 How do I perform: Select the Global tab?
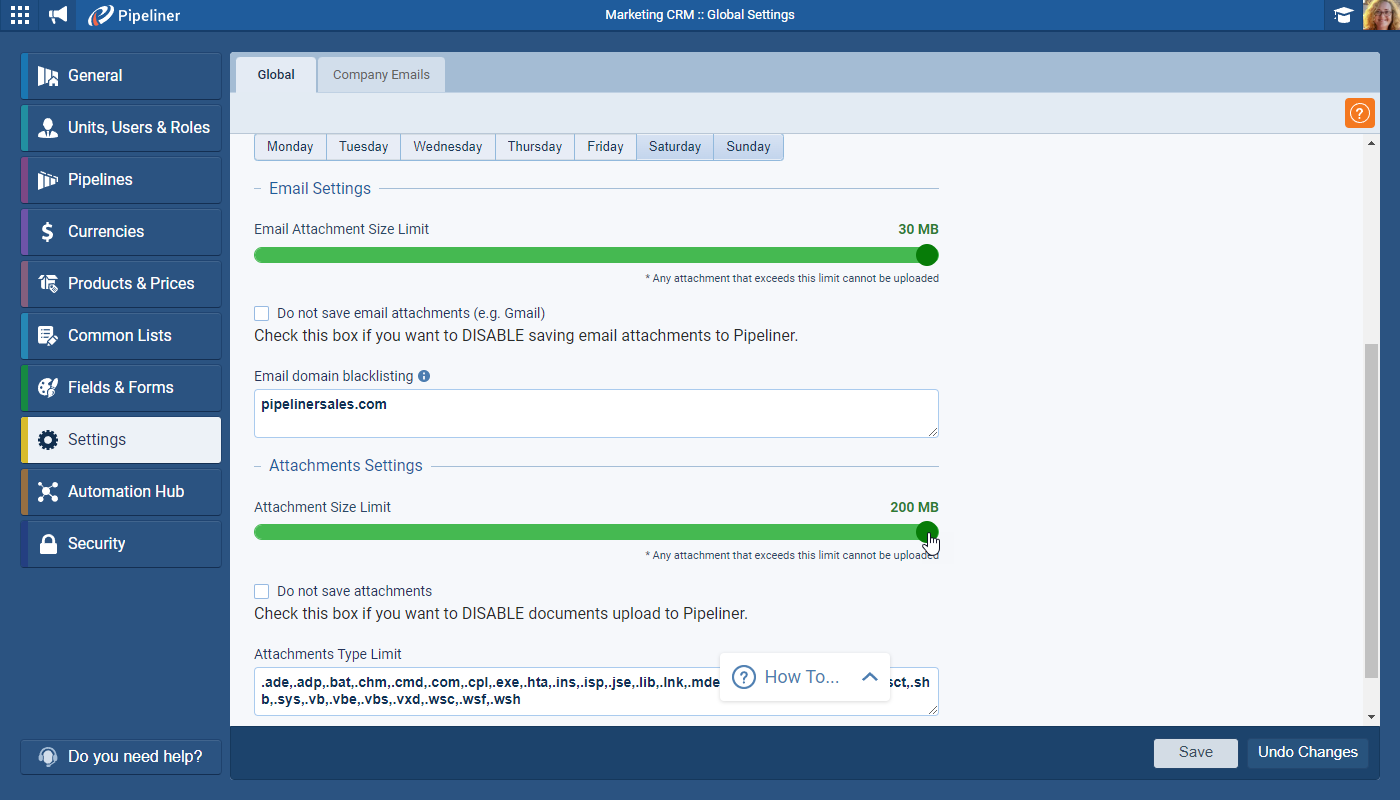coord(276,75)
